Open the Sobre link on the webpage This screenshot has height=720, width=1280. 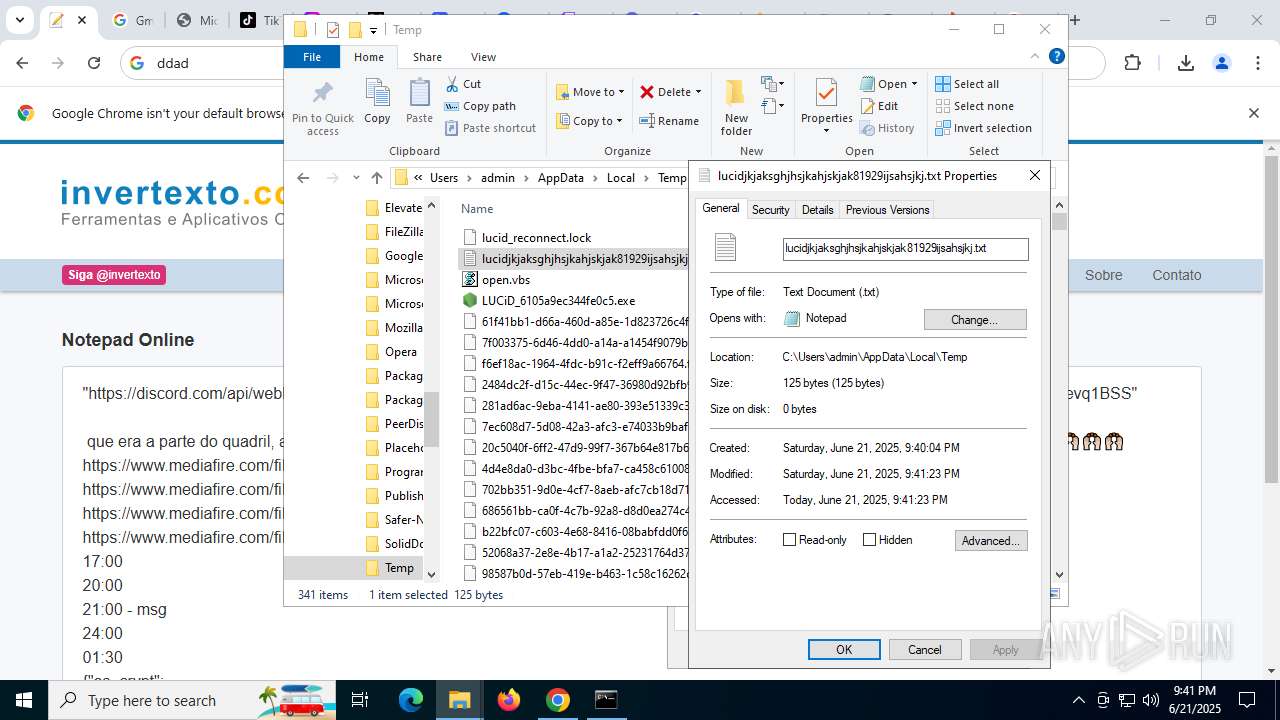point(1103,275)
